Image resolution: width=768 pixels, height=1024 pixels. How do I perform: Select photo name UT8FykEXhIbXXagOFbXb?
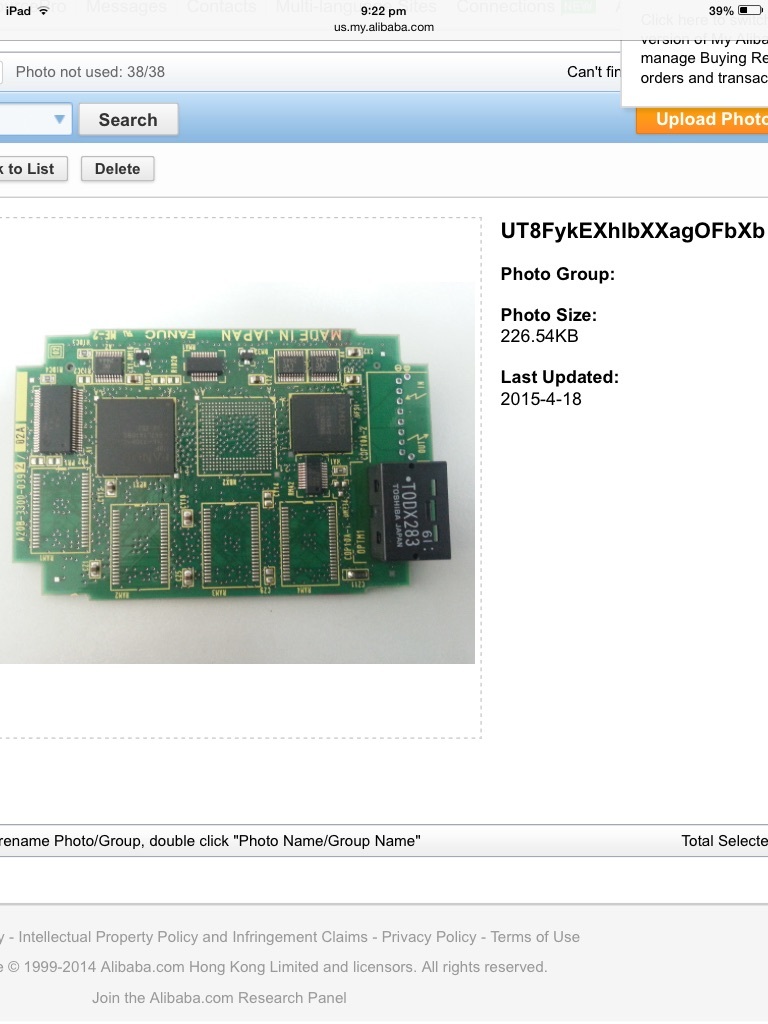(x=632, y=231)
